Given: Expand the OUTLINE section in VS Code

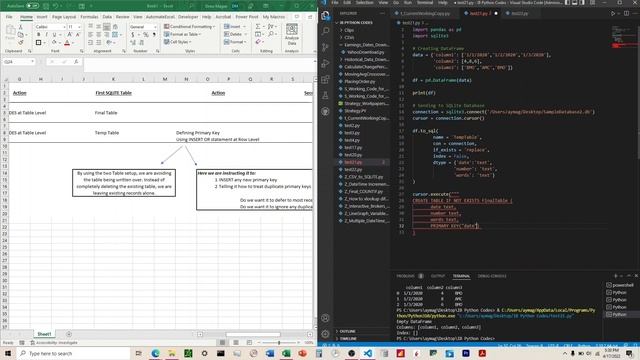Looking at the screenshot, I should pos(348,331).
